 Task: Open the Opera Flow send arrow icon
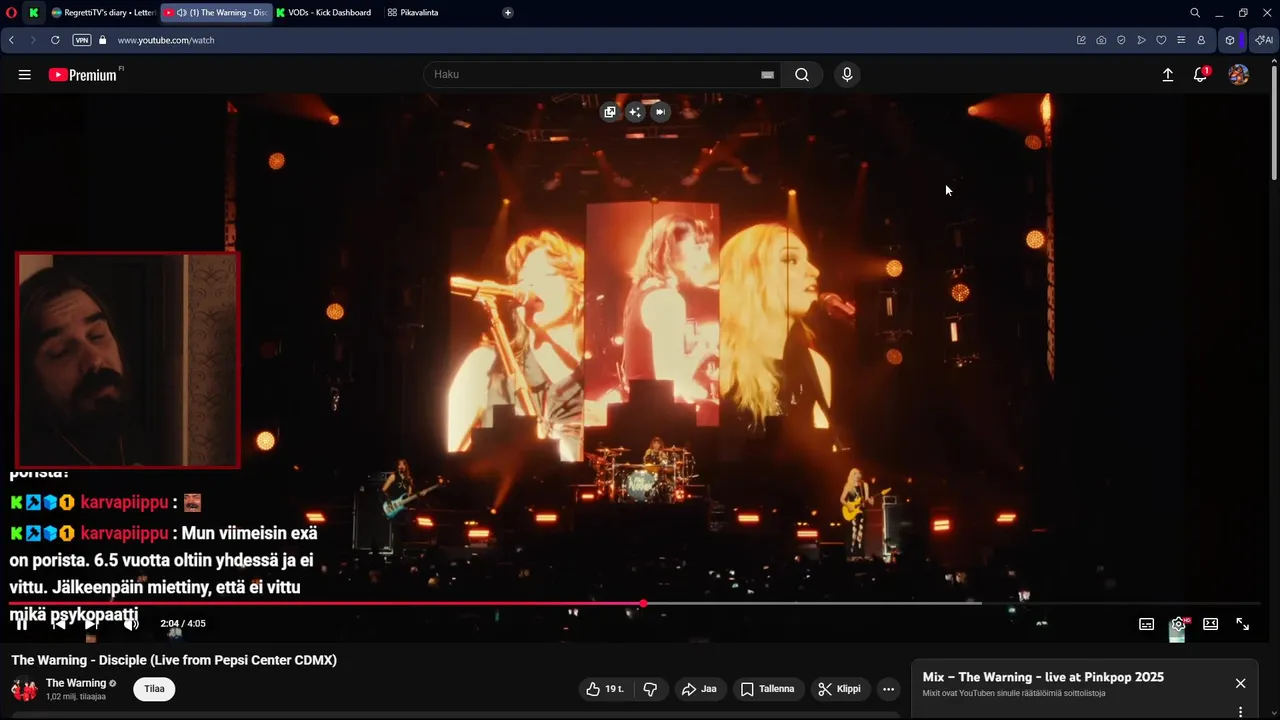pos(1141,40)
